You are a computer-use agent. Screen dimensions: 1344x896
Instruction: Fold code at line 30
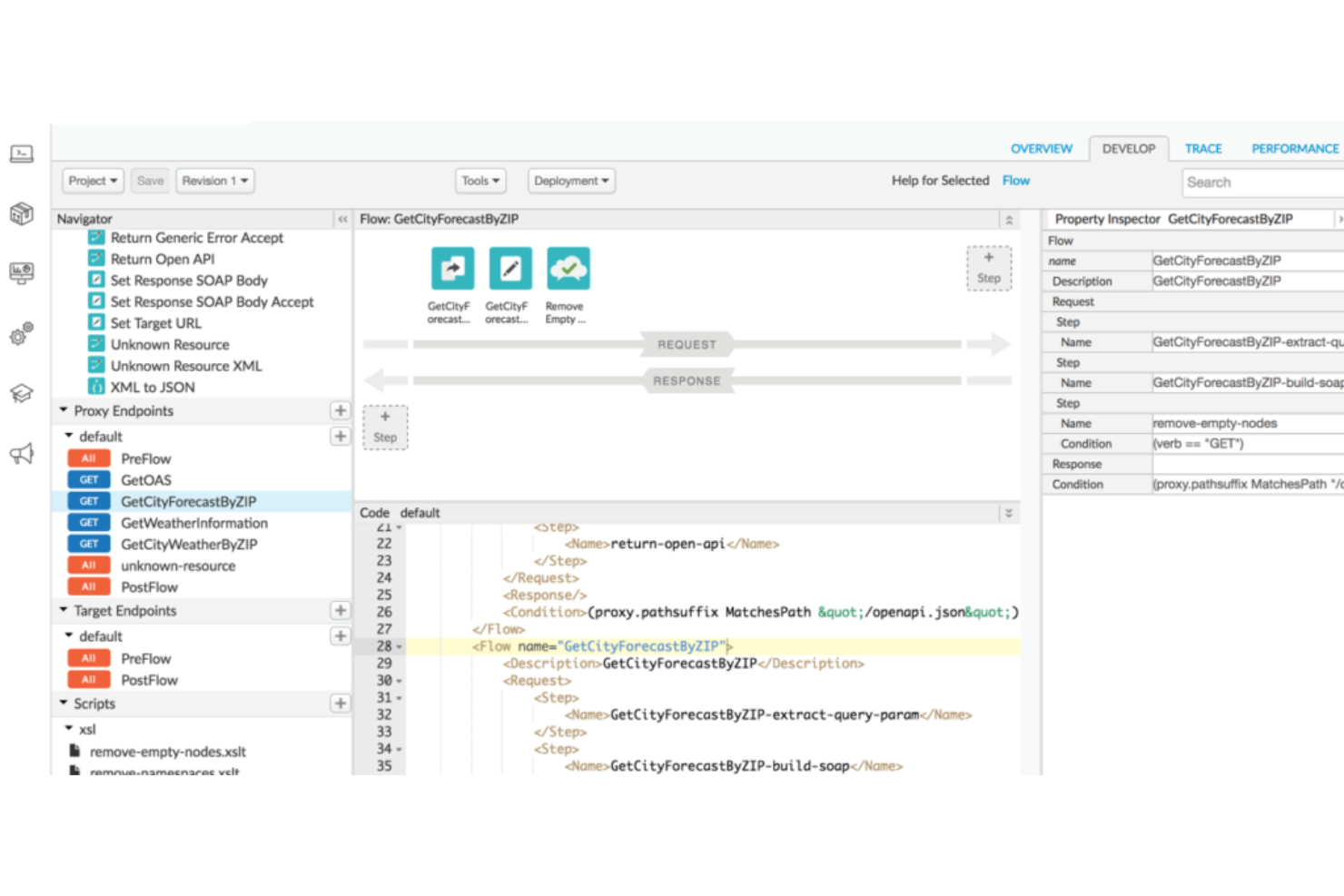[x=399, y=681]
